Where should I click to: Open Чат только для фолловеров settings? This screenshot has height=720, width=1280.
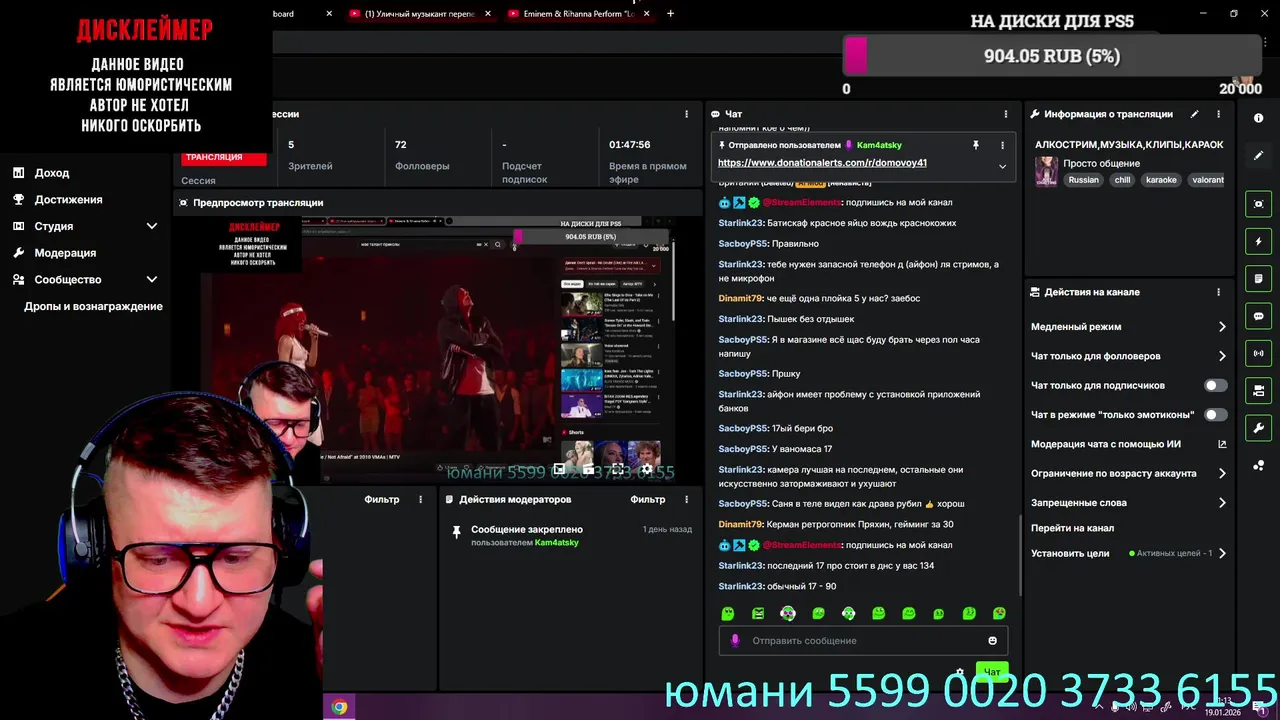(1128, 356)
